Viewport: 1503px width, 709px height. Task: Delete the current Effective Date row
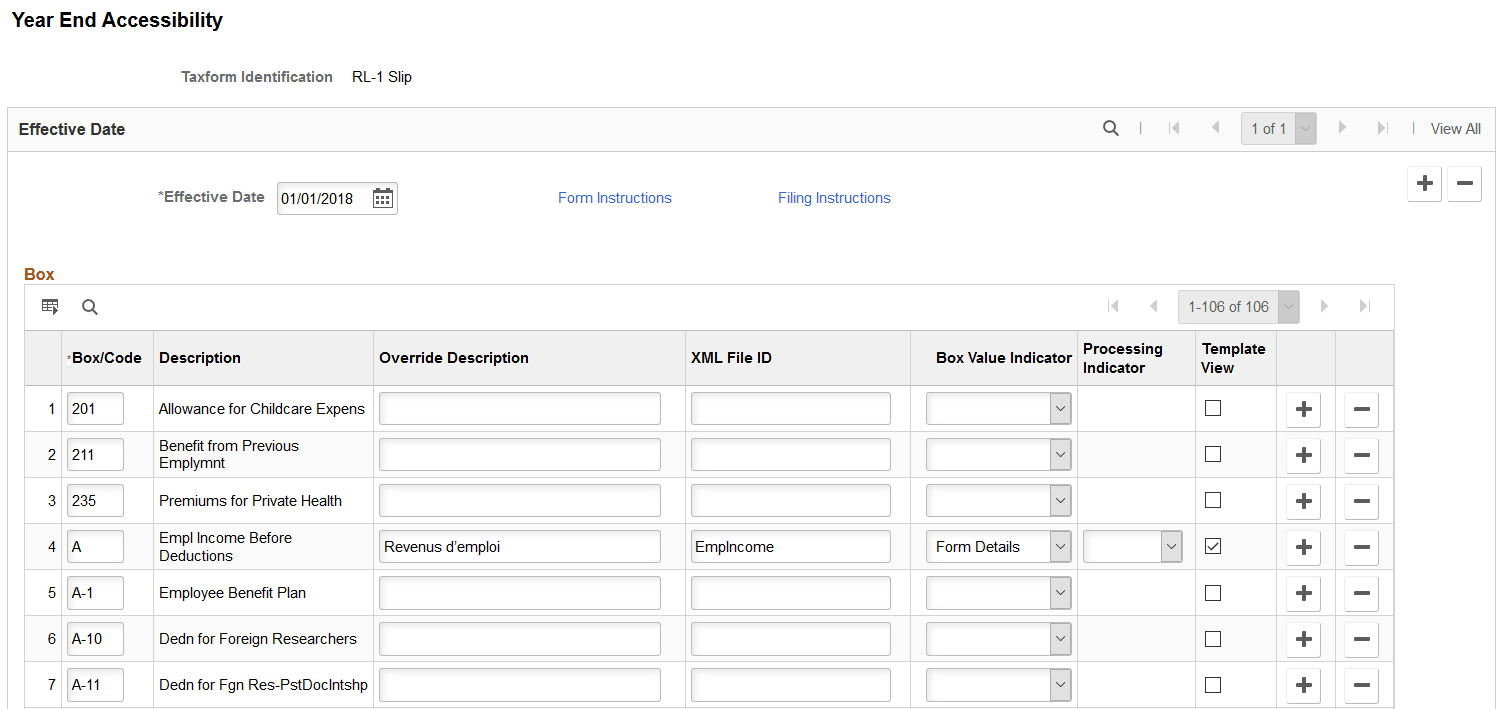pos(1464,184)
